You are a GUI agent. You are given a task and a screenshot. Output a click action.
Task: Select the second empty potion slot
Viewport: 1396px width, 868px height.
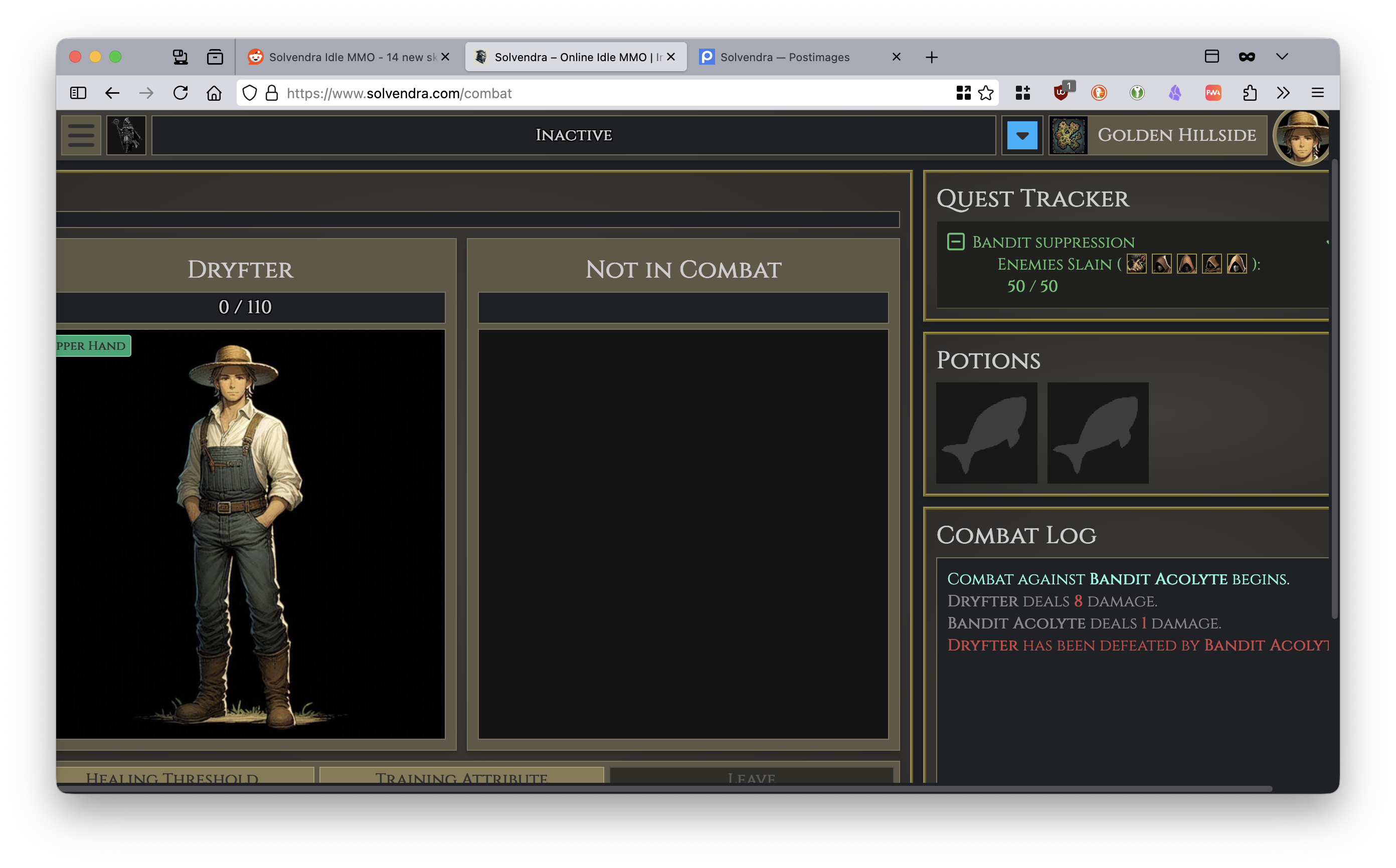point(1097,433)
